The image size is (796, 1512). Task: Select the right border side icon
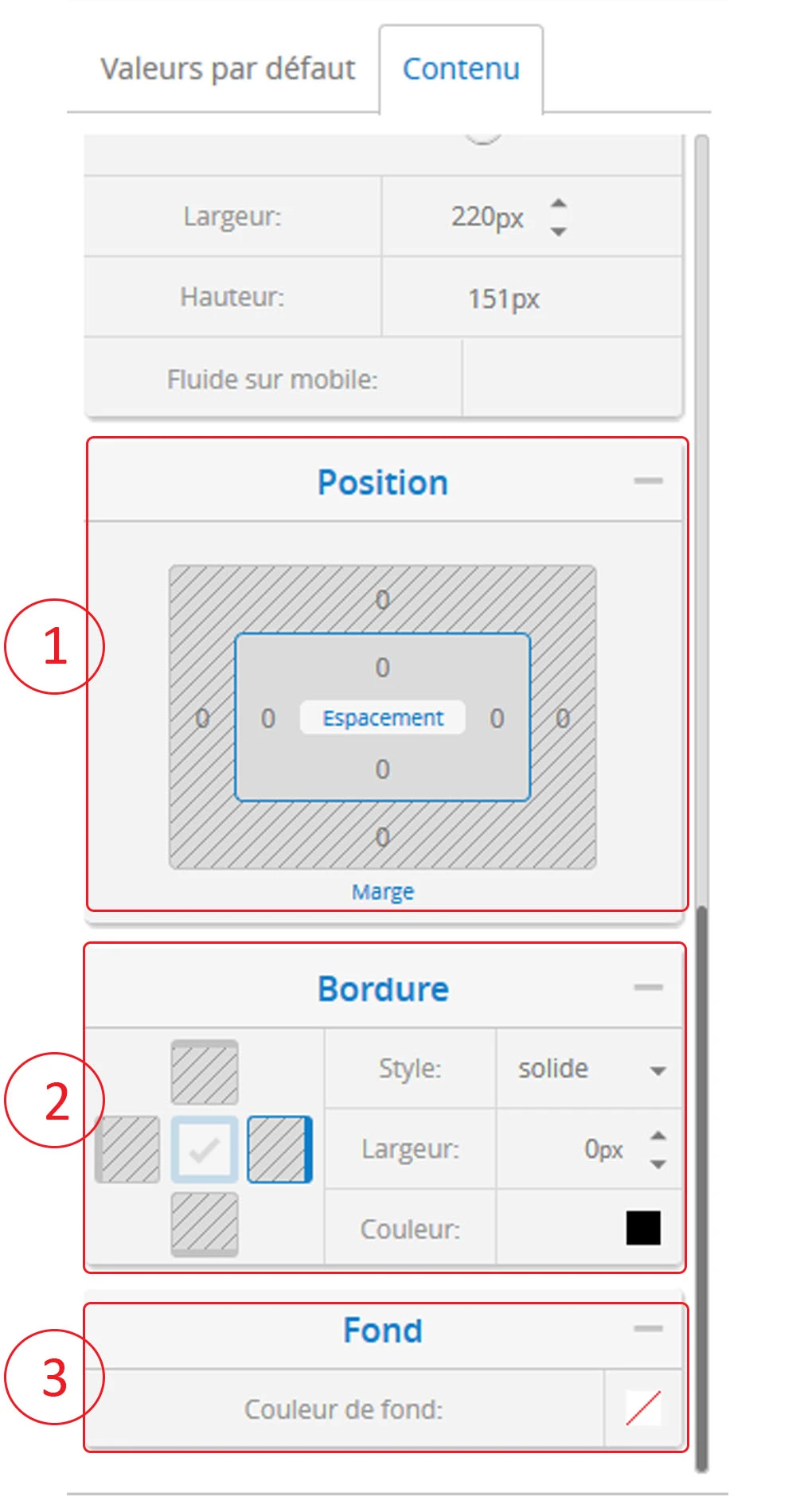tap(279, 1149)
